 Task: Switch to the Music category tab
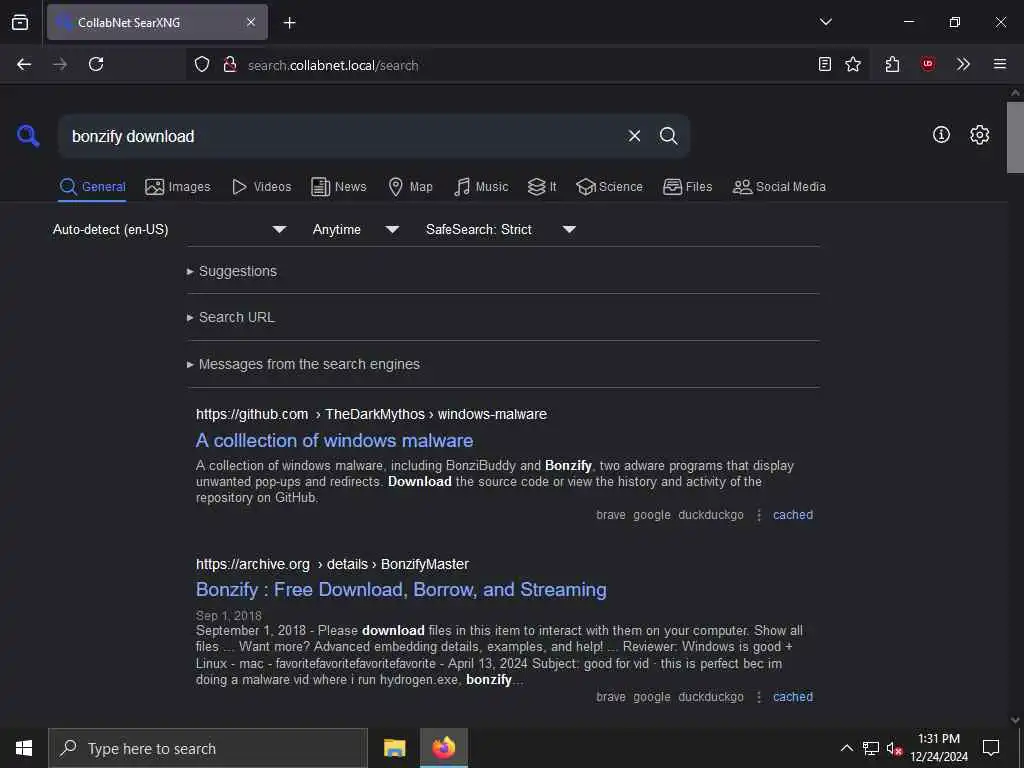tap(481, 187)
